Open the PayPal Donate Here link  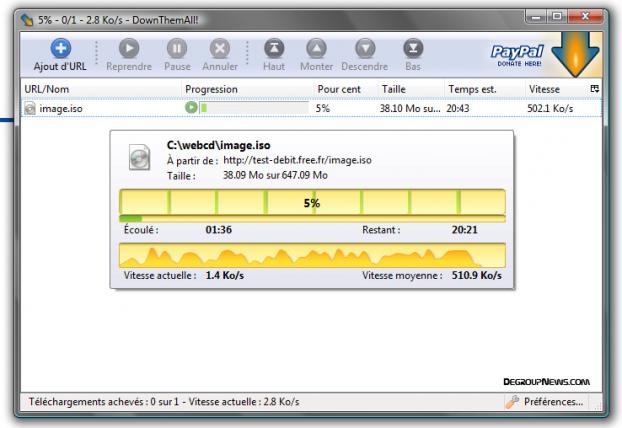coord(517,56)
